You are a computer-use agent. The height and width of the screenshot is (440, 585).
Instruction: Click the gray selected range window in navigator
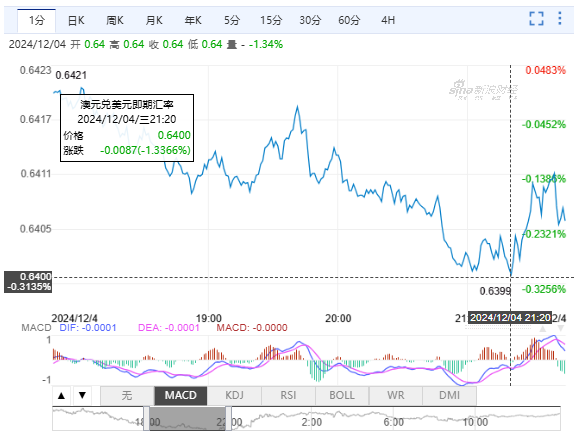tap(187, 419)
